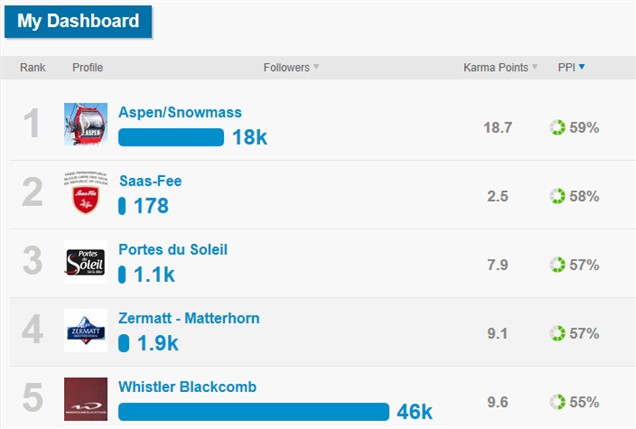This screenshot has height=429, width=636.
Task: Toggle PPI sort with blue arrow
Action: 582,68
